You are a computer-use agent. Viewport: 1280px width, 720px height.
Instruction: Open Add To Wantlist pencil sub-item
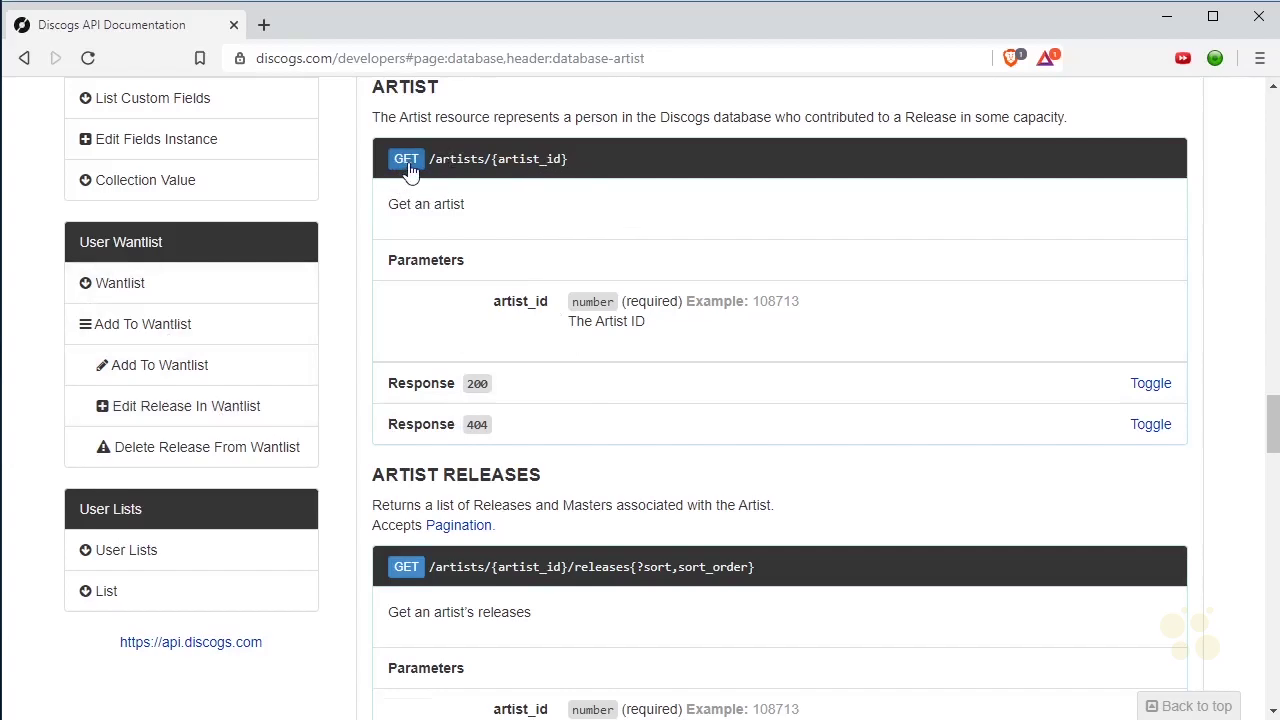[191, 365]
